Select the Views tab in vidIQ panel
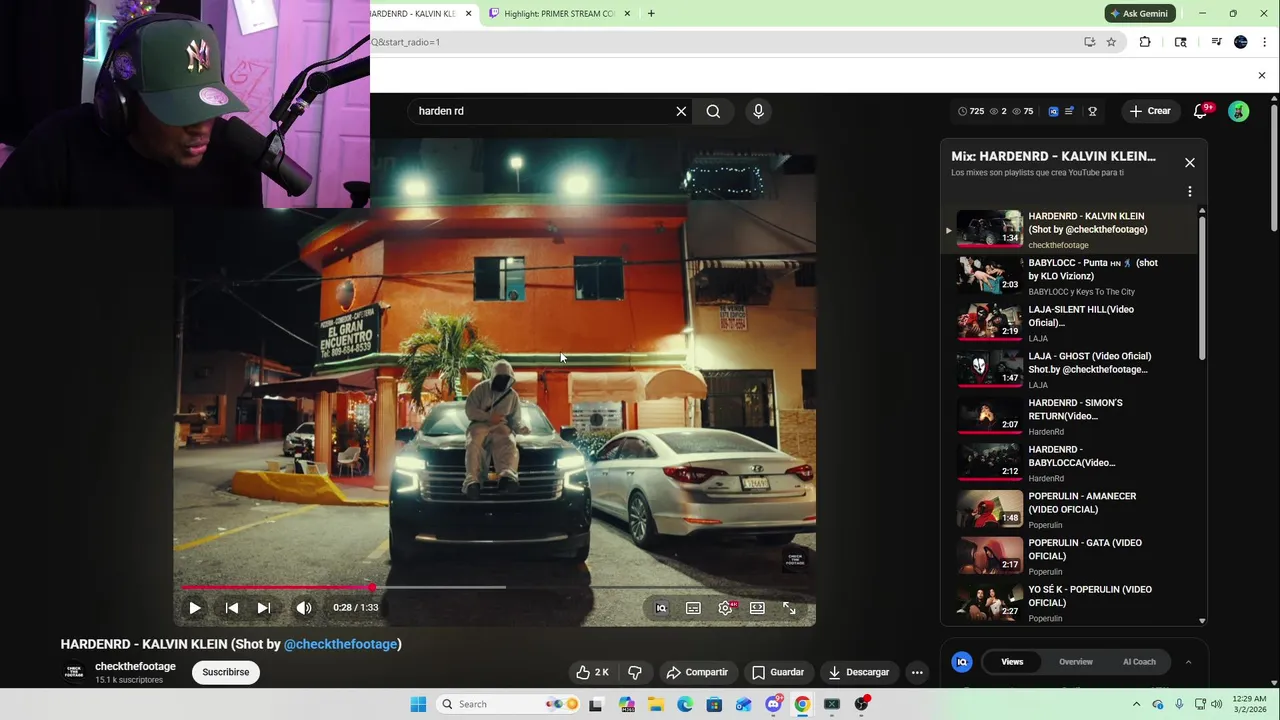Viewport: 1280px width, 720px height. pos(1012,662)
